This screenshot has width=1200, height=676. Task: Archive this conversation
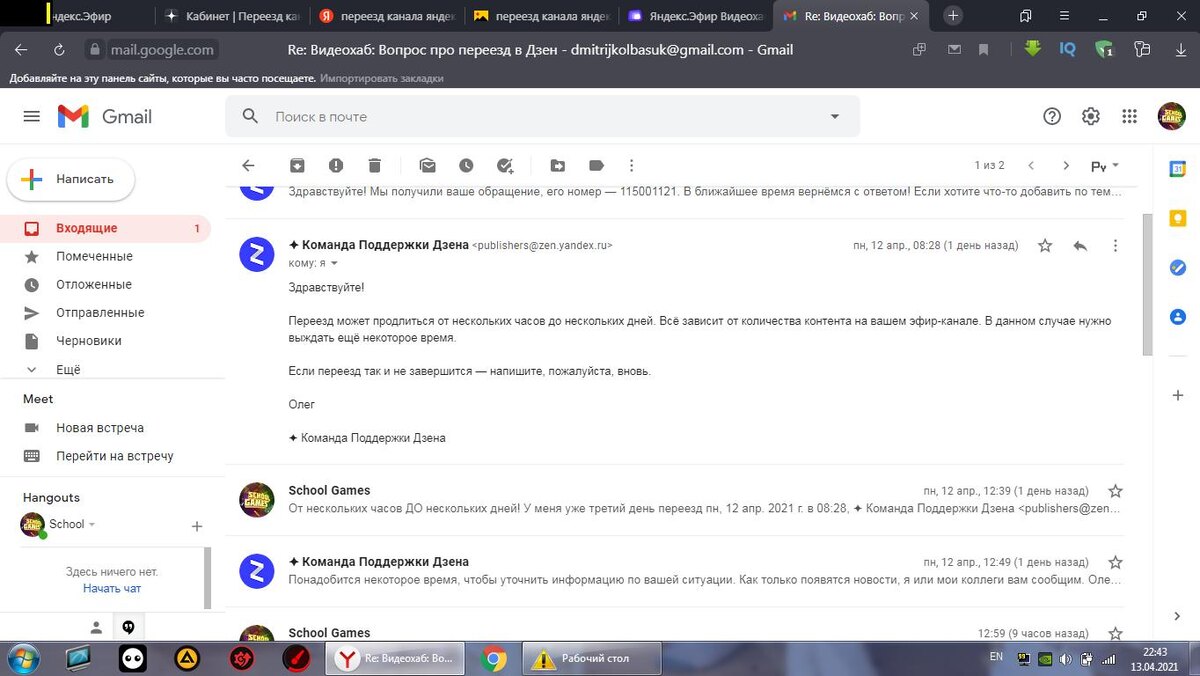297,165
